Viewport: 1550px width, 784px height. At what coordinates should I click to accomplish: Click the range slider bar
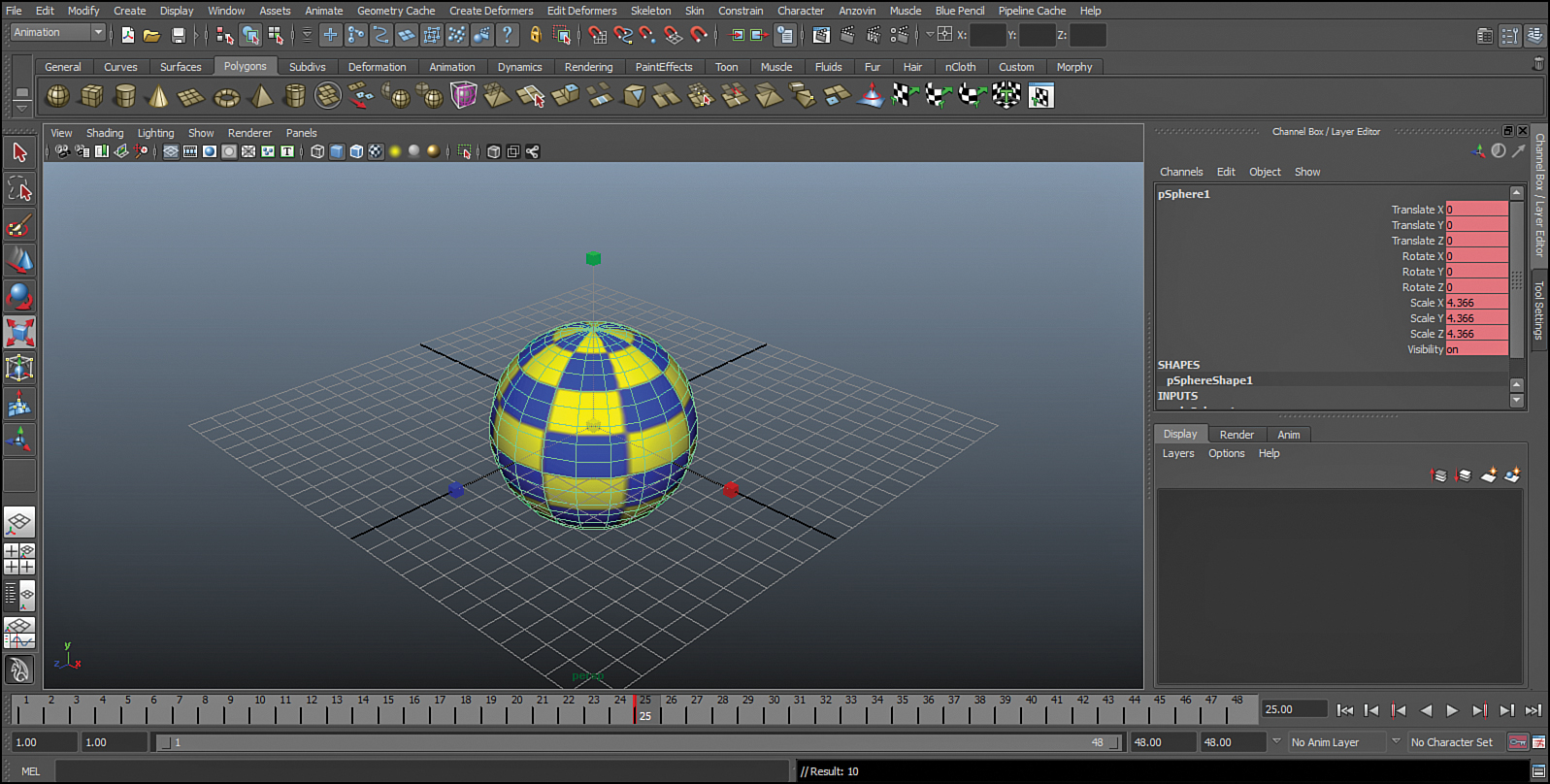pyautogui.click(x=640, y=742)
